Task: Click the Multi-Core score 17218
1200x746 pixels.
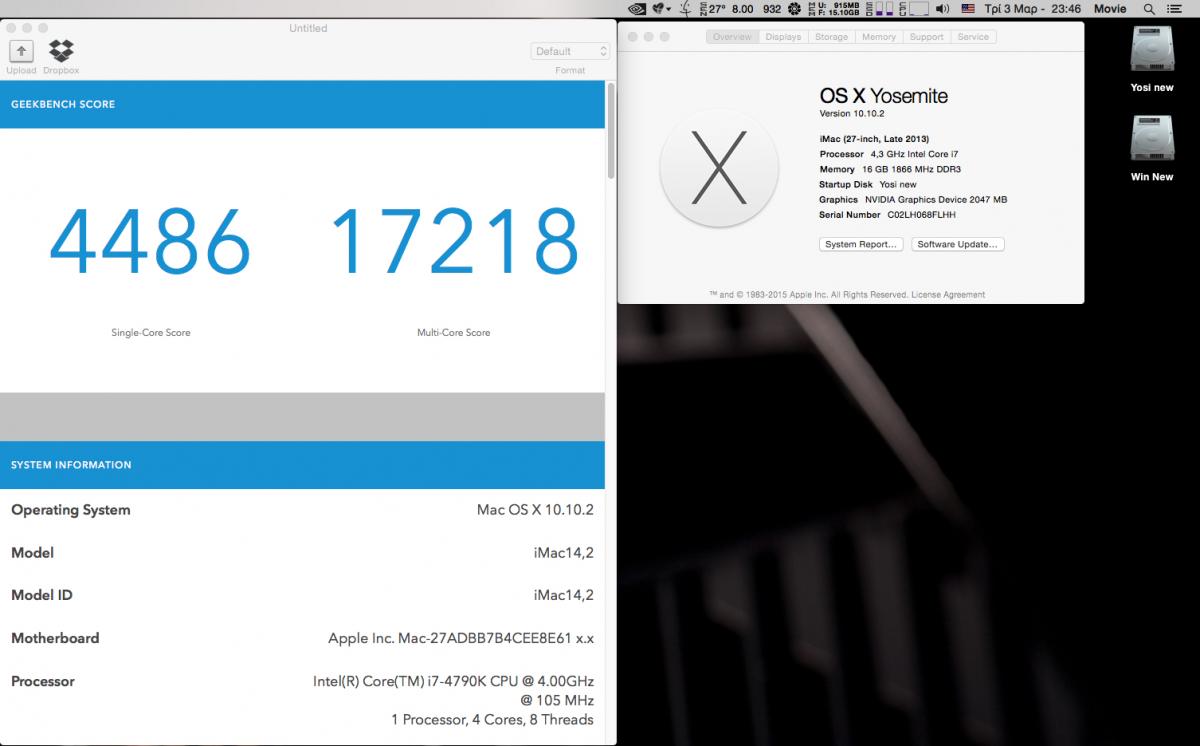Action: [x=453, y=242]
